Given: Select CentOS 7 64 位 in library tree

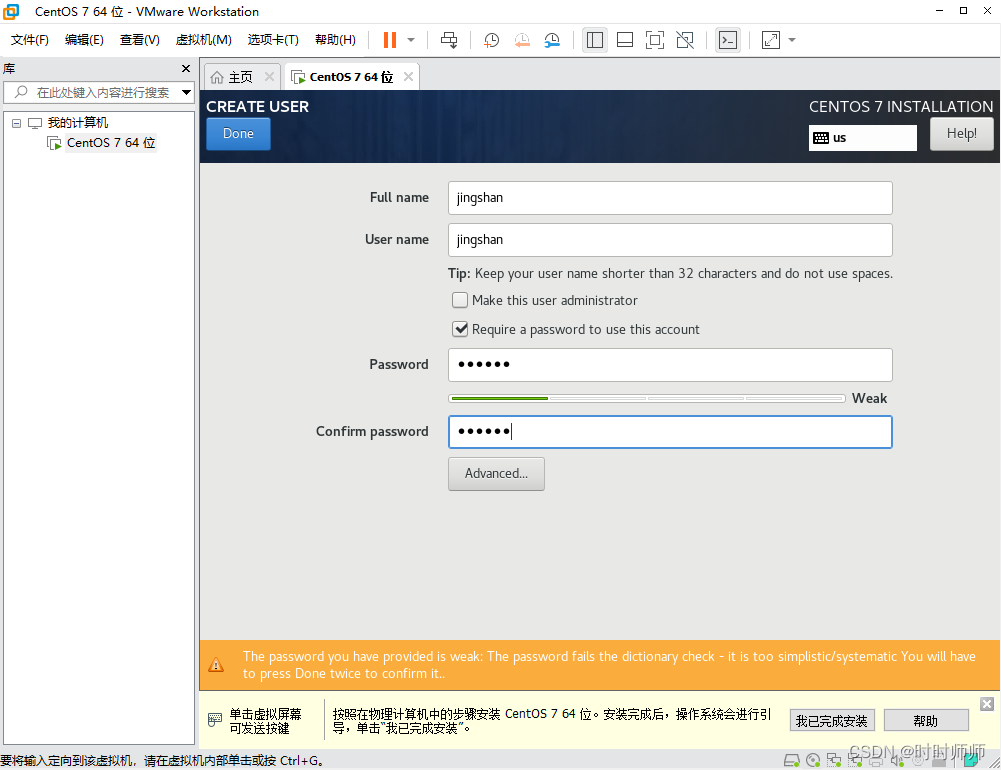Looking at the screenshot, I should coord(111,142).
